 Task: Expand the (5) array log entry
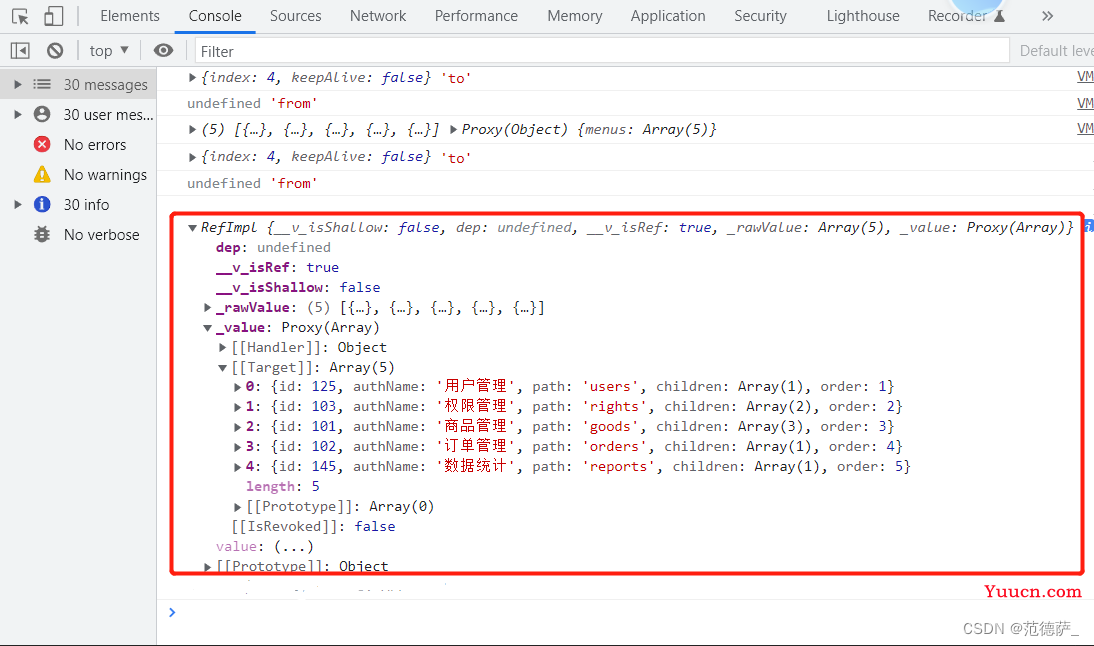pyautogui.click(x=193, y=129)
